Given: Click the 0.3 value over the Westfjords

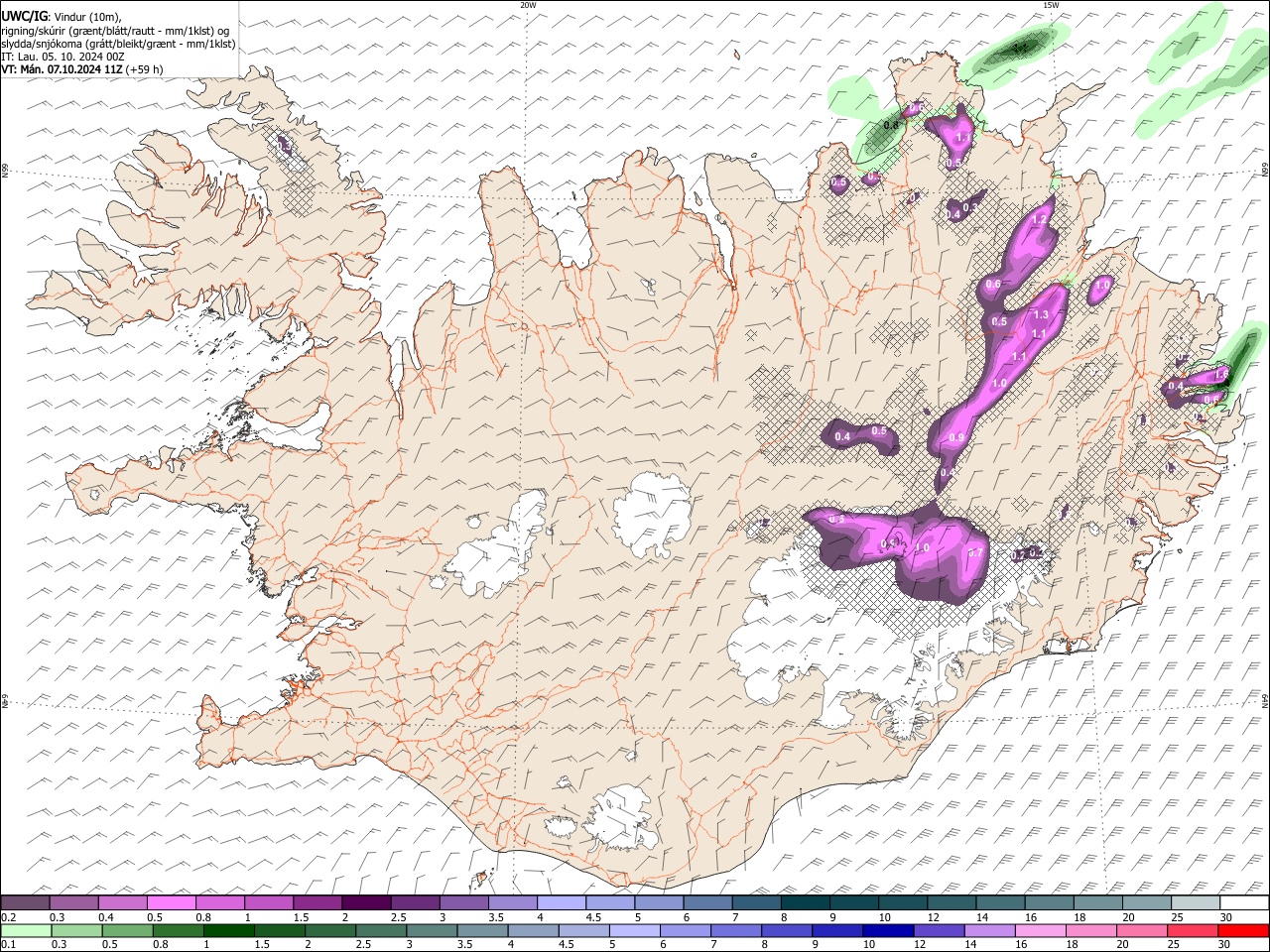Looking at the screenshot, I should tap(285, 147).
